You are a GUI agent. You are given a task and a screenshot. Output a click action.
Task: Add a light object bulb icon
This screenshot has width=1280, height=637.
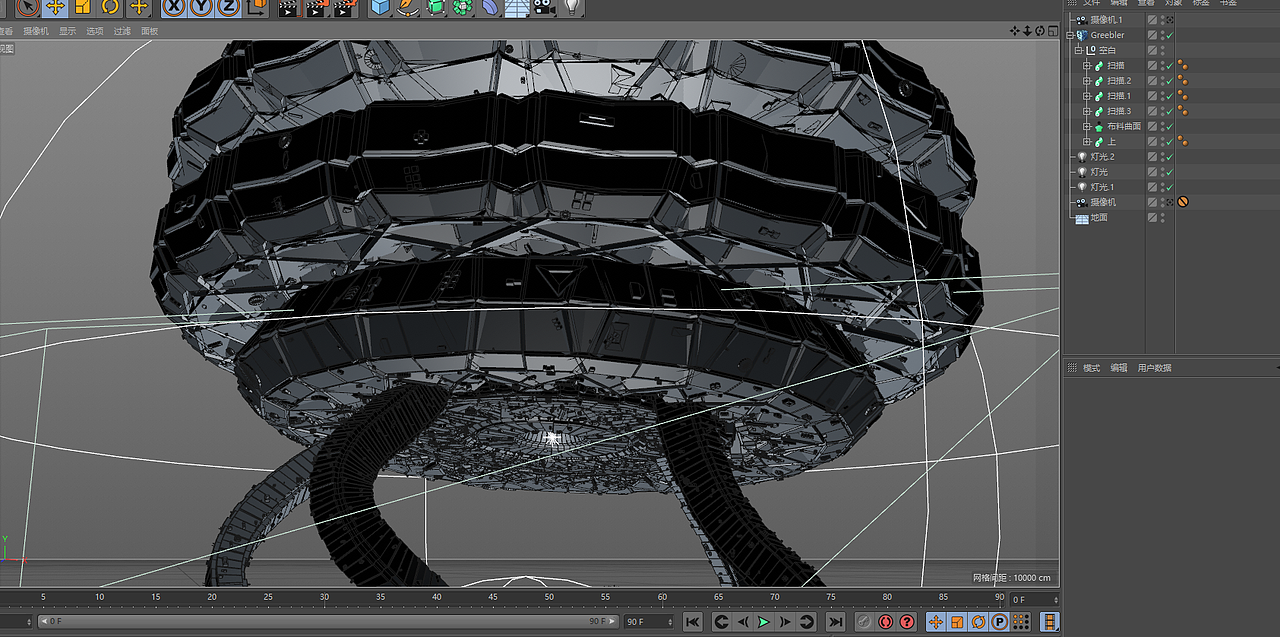point(572,7)
